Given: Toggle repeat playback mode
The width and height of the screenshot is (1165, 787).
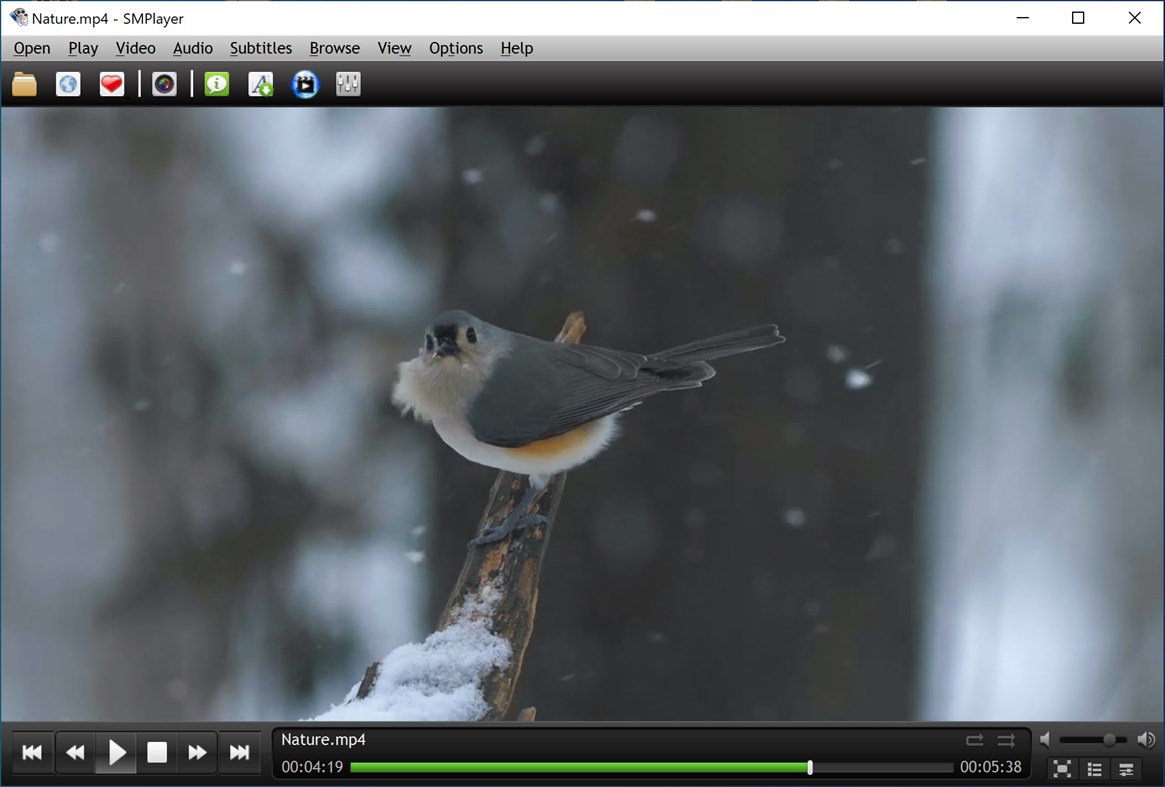Looking at the screenshot, I should pos(975,739).
